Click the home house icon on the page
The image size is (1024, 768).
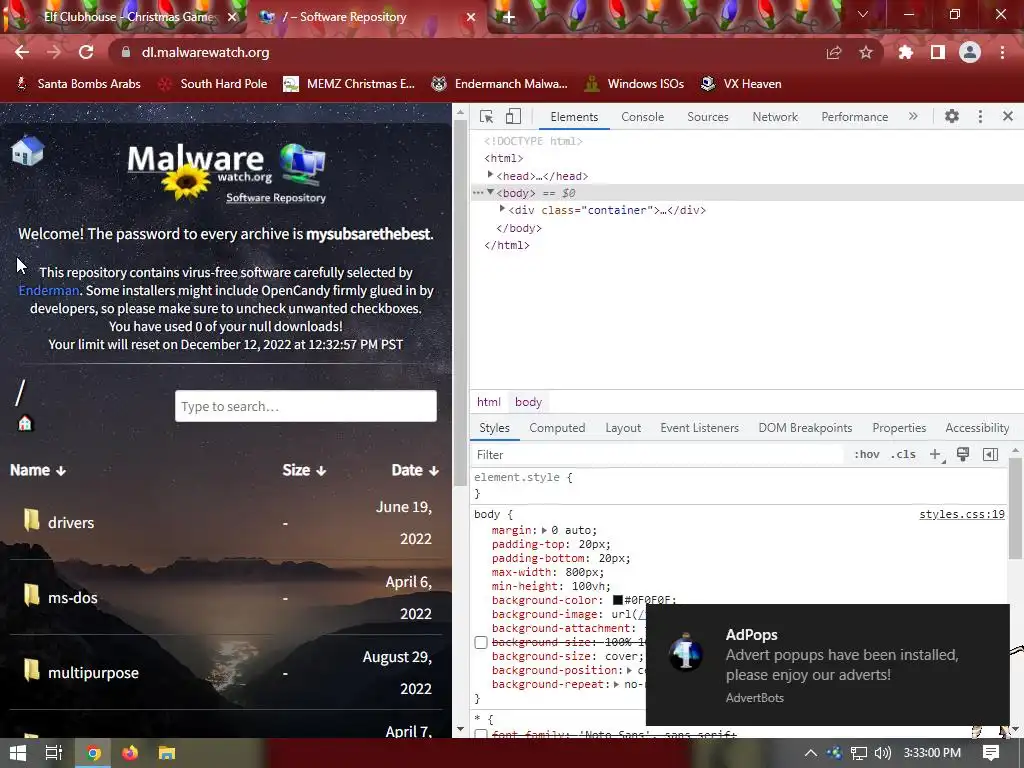pyautogui.click(x=27, y=150)
